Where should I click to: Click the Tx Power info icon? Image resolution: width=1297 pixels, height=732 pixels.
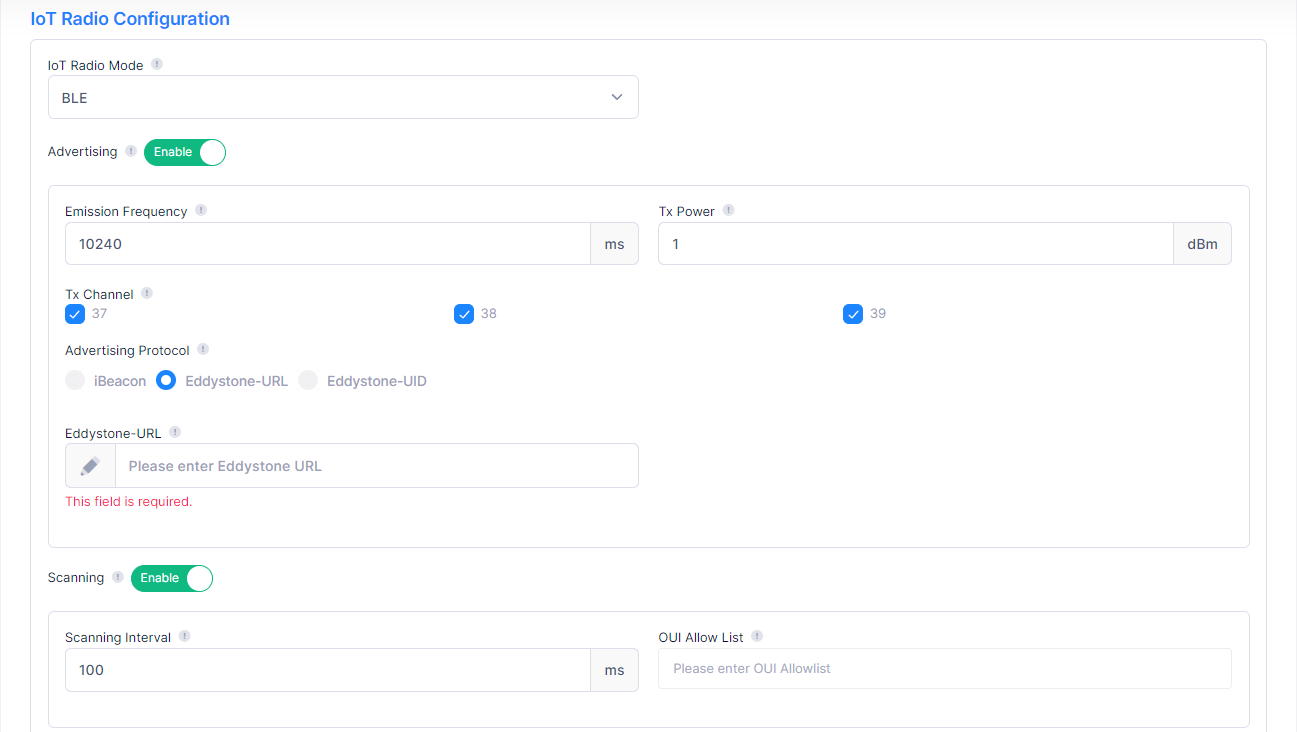[728, 211]
